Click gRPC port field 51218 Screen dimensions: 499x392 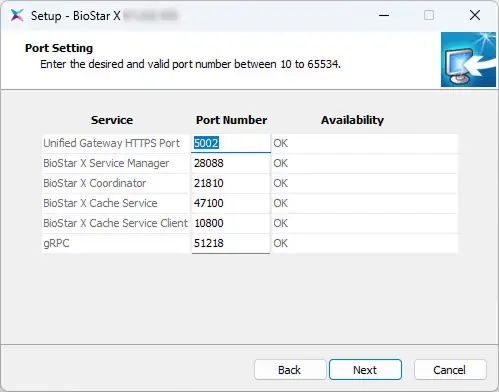(231, 243)
